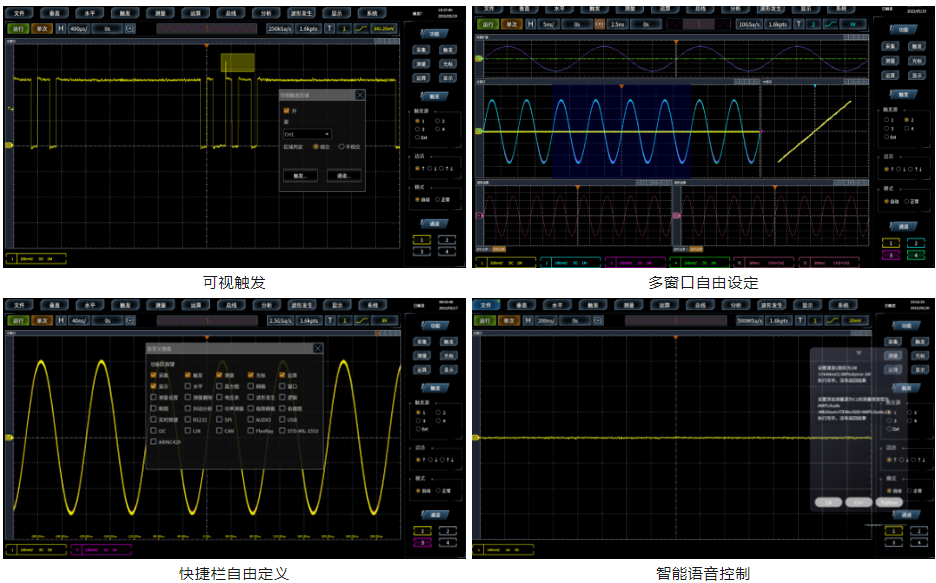Open the 250kSa/s sample rate selector
936x583 pixels.
(280, 29)
